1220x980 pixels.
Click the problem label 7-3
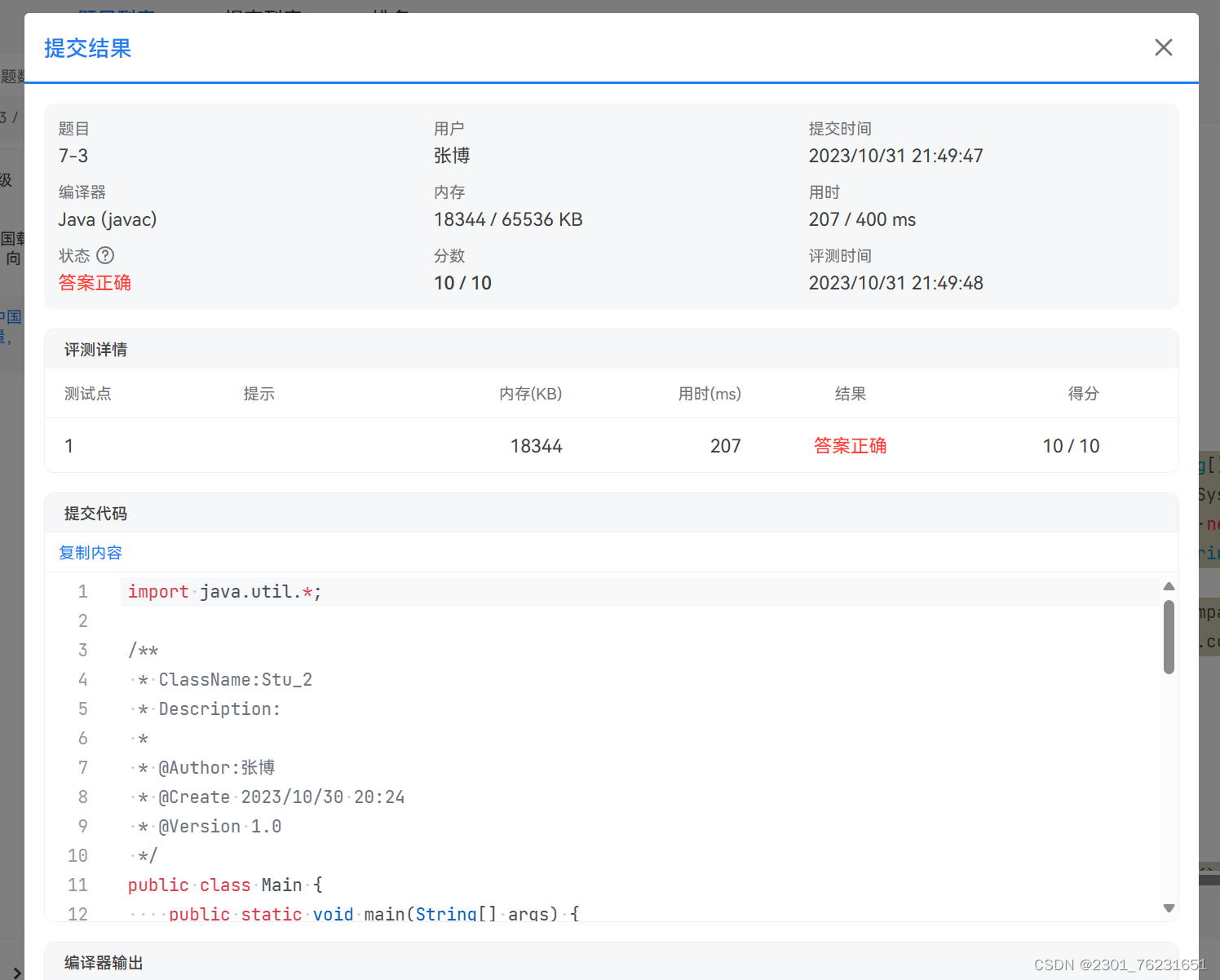coord(73,155)
